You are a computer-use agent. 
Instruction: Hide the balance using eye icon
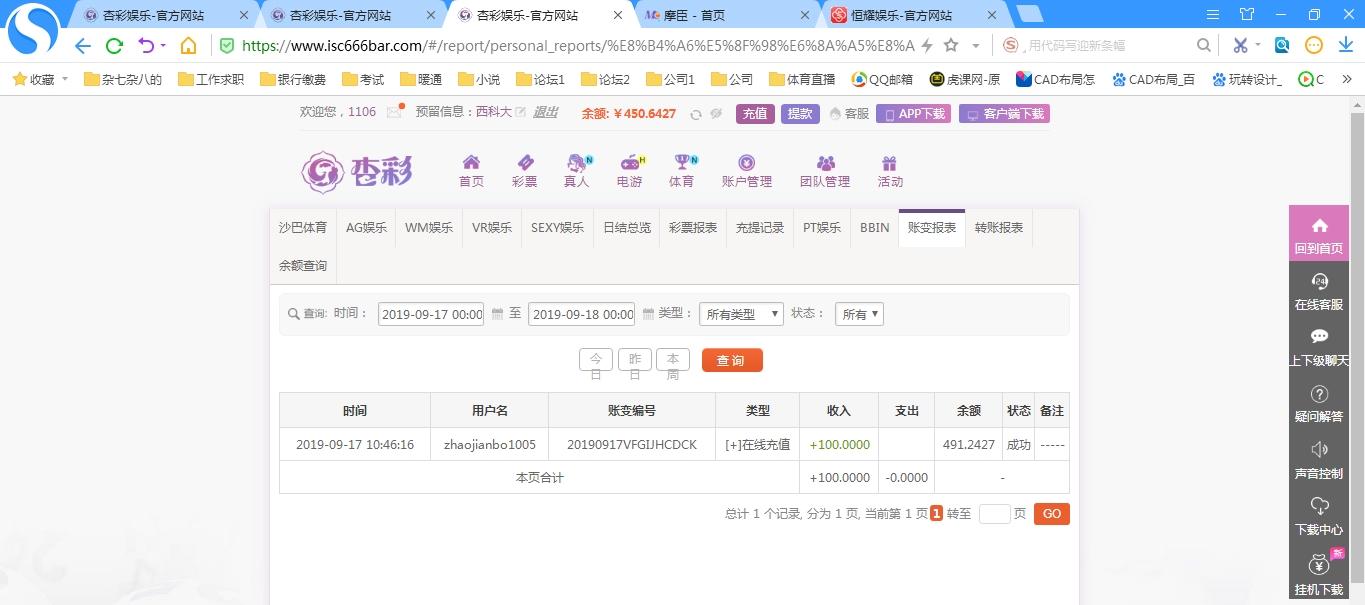716,114
